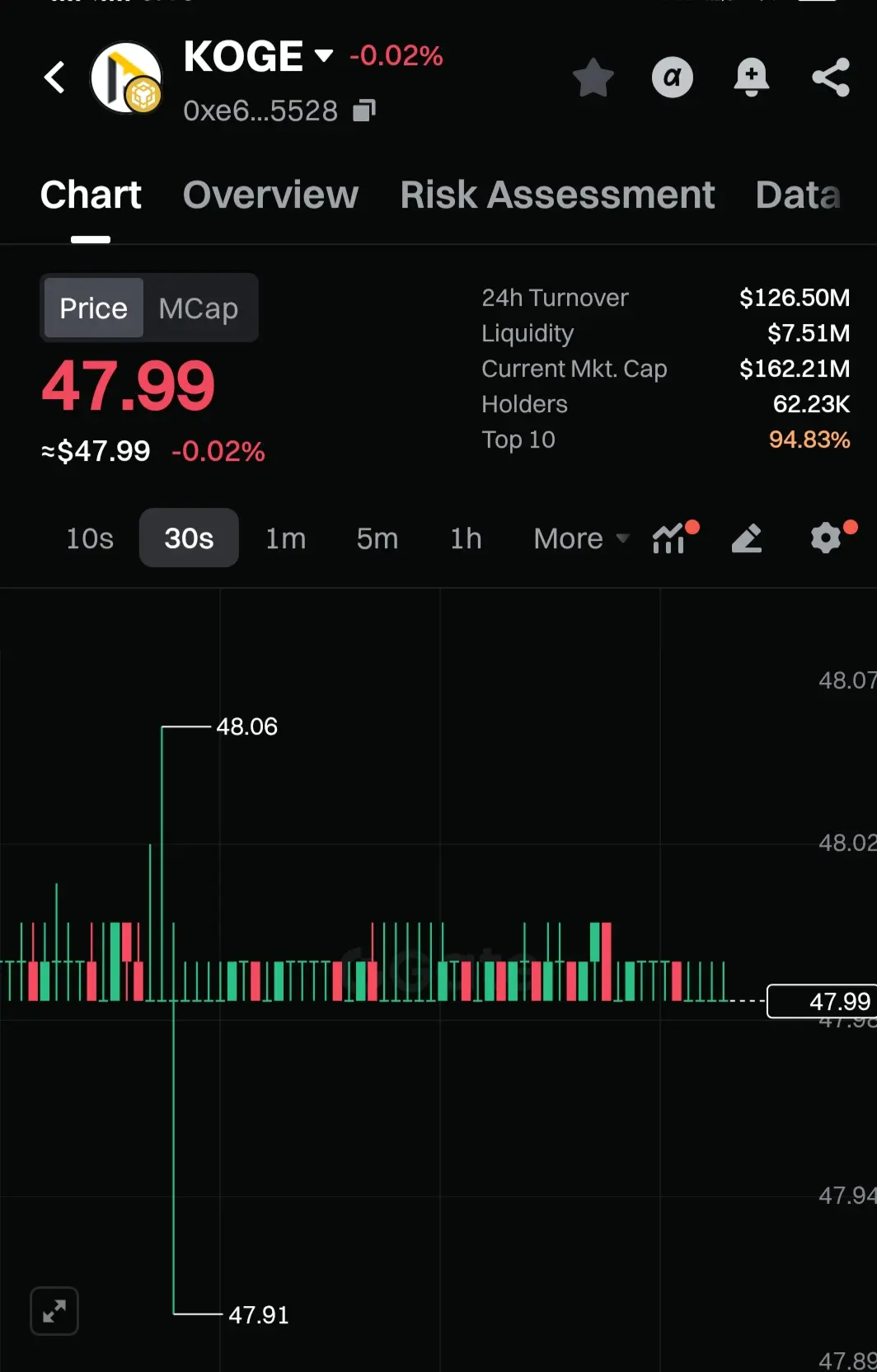Tap the 47.91 low price marker

[x=259, y=1314]
